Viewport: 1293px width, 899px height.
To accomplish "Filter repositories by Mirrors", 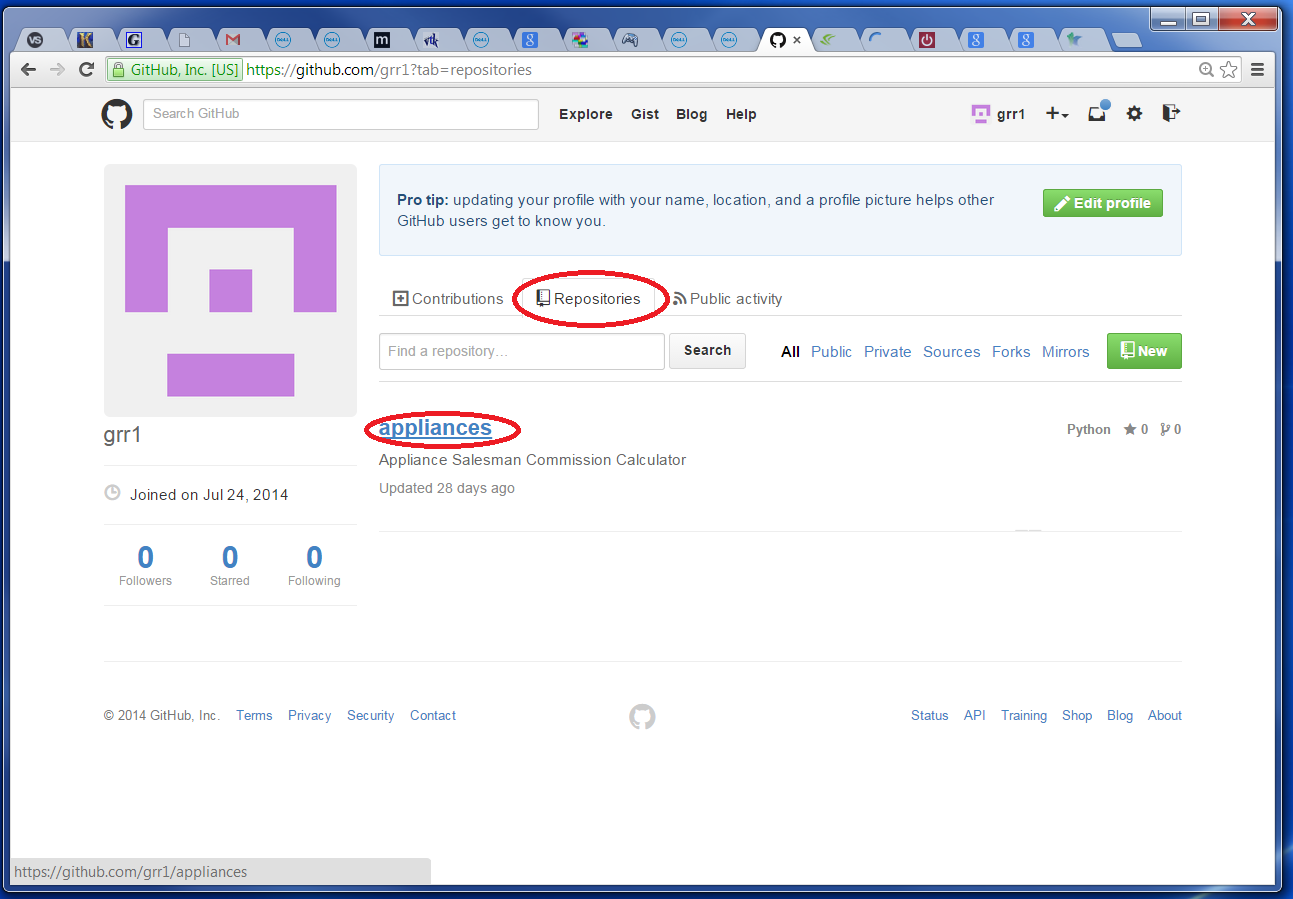I will click(x=1066, y=352).
